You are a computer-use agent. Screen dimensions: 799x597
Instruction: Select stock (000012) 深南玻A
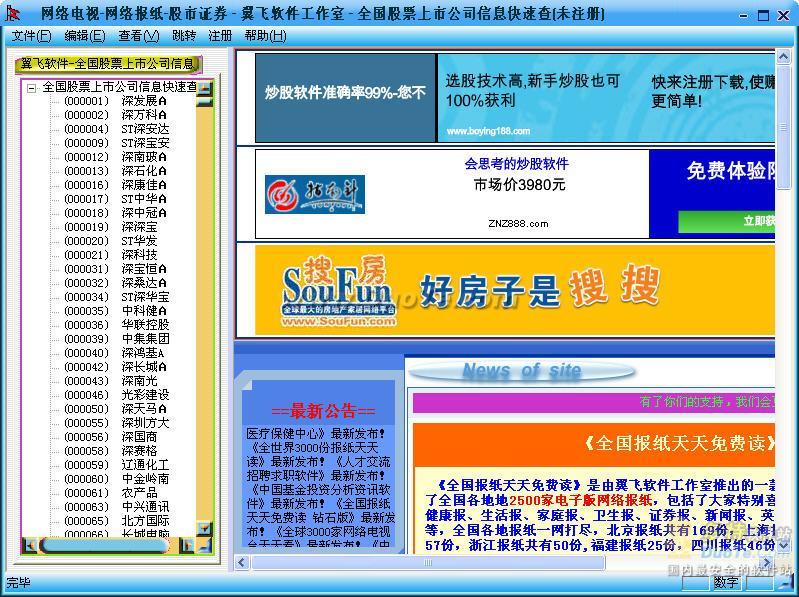tap(116, 157)
